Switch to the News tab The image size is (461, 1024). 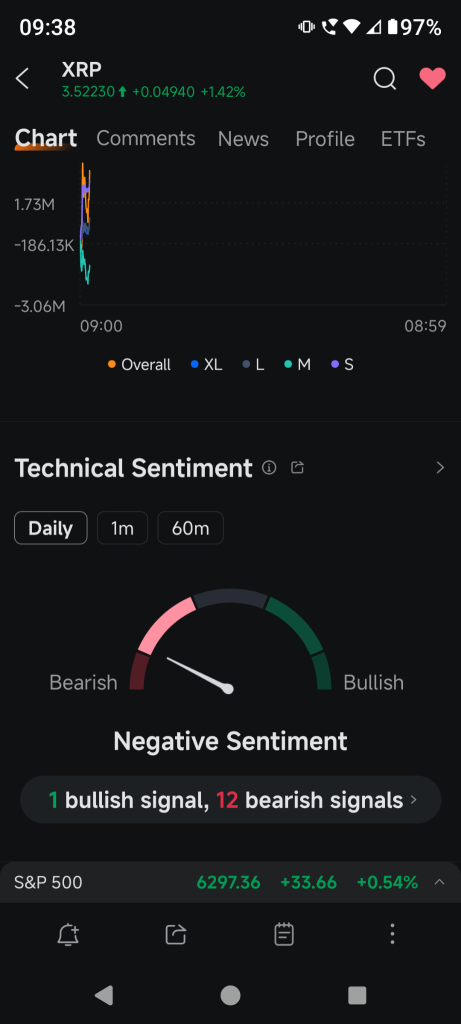[244, 138]
